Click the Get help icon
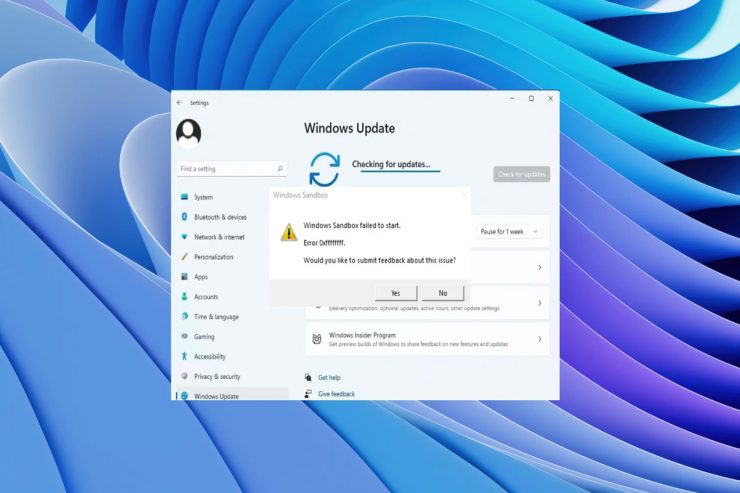740x493 pixels. tap(308, 378)
